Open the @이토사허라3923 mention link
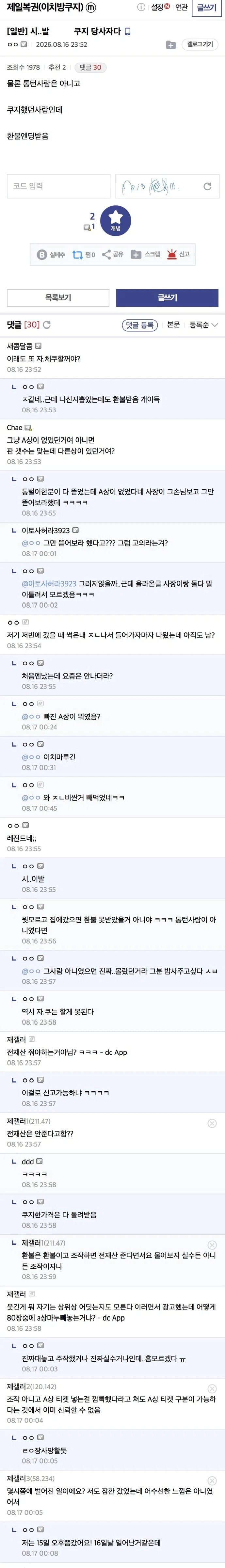 point(49,583)
